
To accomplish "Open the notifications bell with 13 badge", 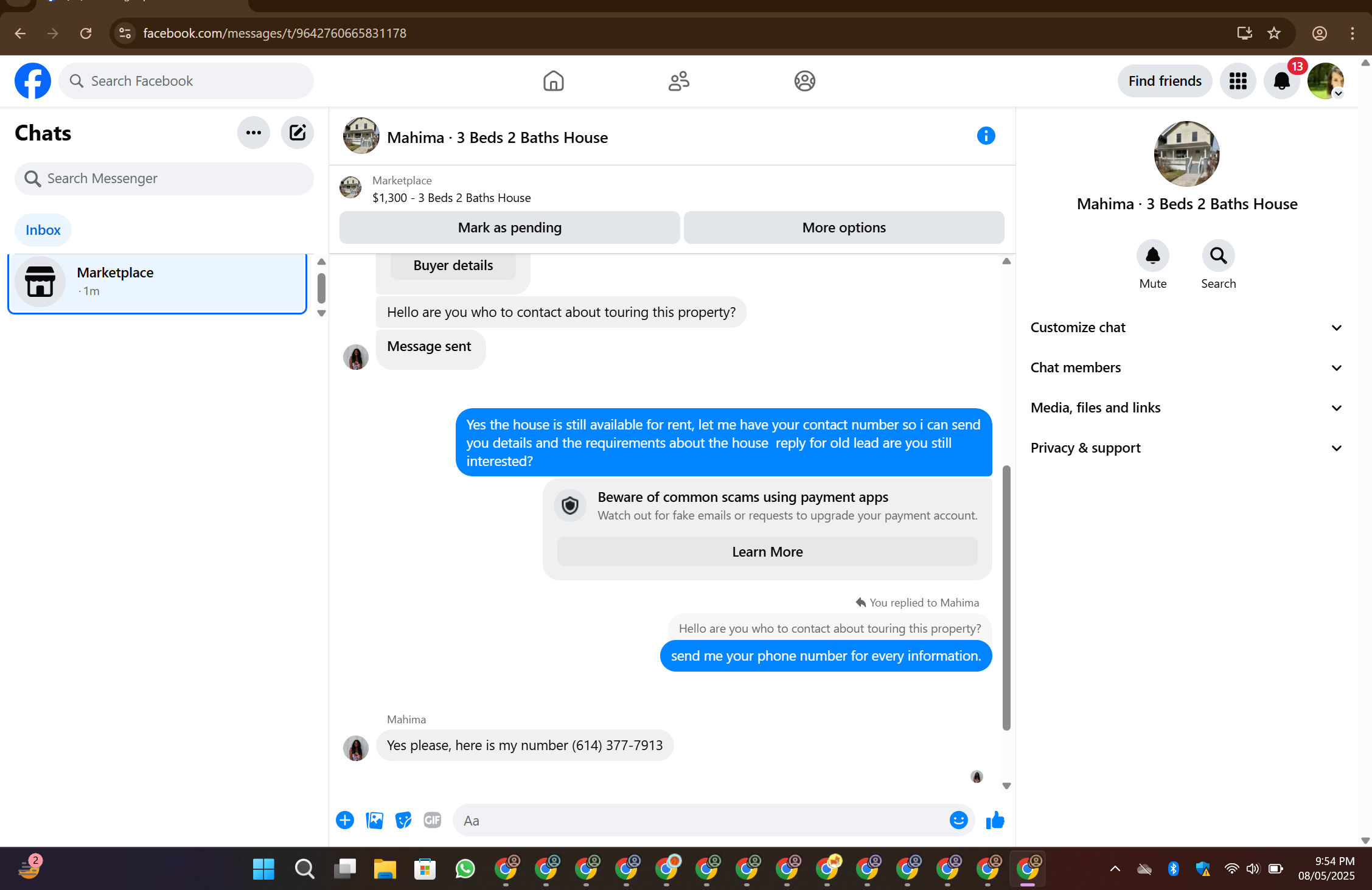I will coord(1282,81).
